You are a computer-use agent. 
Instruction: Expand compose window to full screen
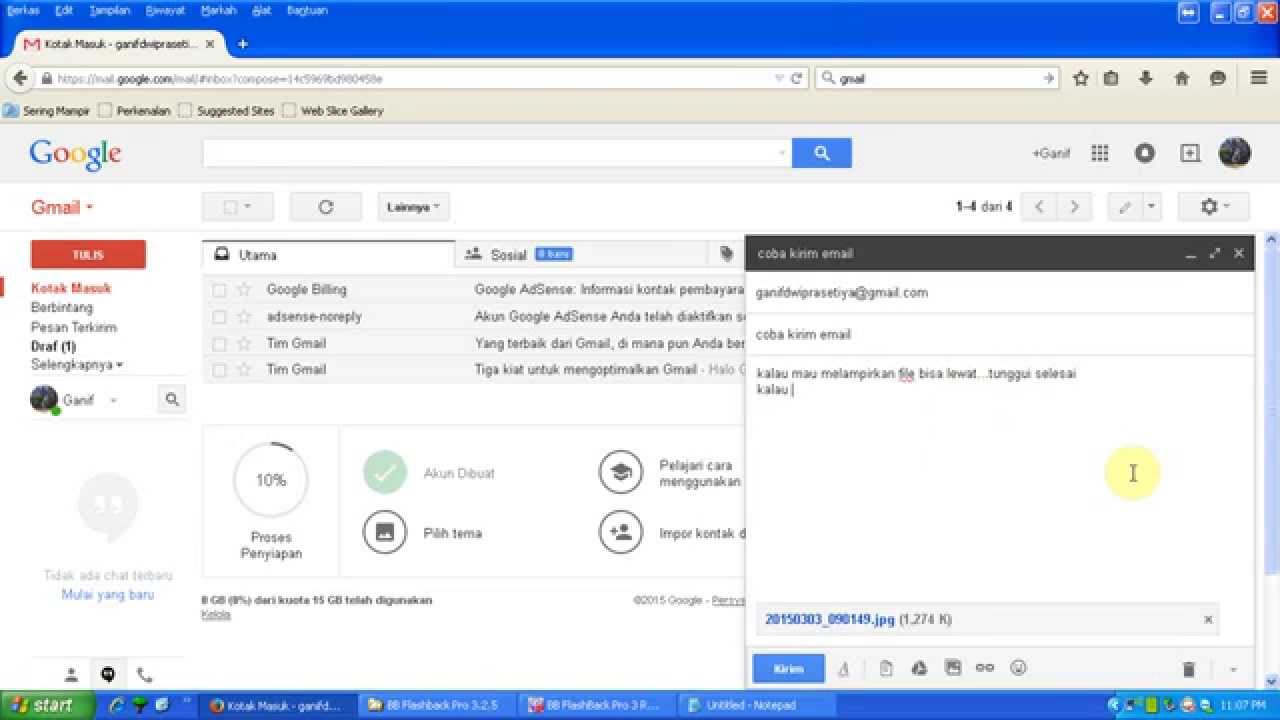[x=1214, y=254]
